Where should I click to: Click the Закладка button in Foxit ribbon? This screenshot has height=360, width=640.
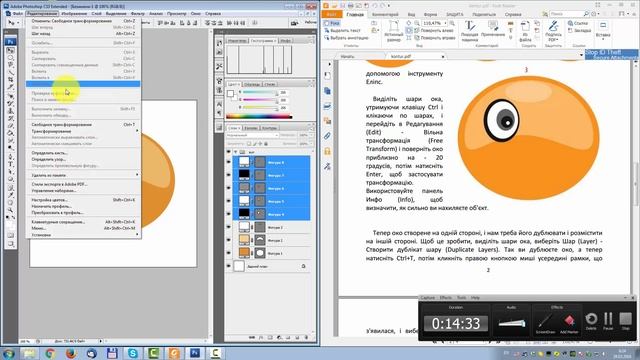pos(580,31)
